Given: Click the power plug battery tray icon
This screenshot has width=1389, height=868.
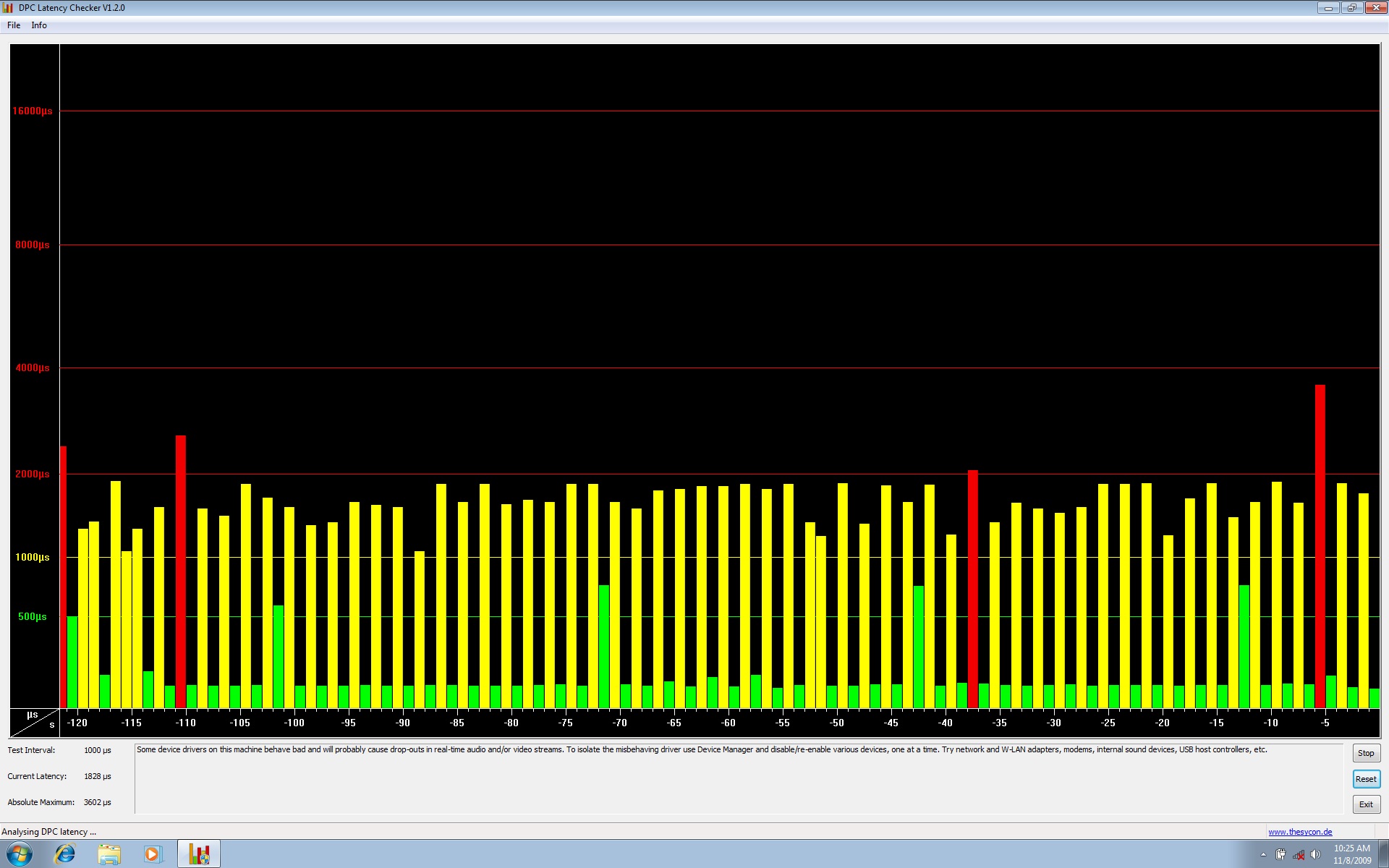Looking at the screenshot, I should (1280, 855).
